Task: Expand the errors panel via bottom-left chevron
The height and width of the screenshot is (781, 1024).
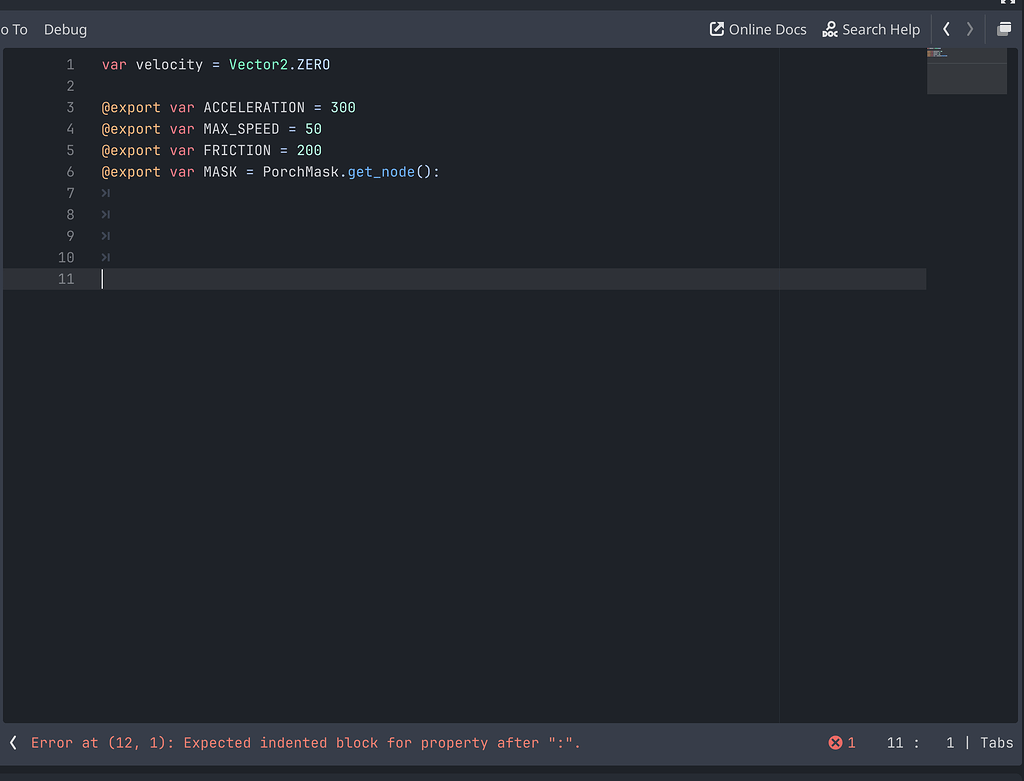Action: pos(12,743)
